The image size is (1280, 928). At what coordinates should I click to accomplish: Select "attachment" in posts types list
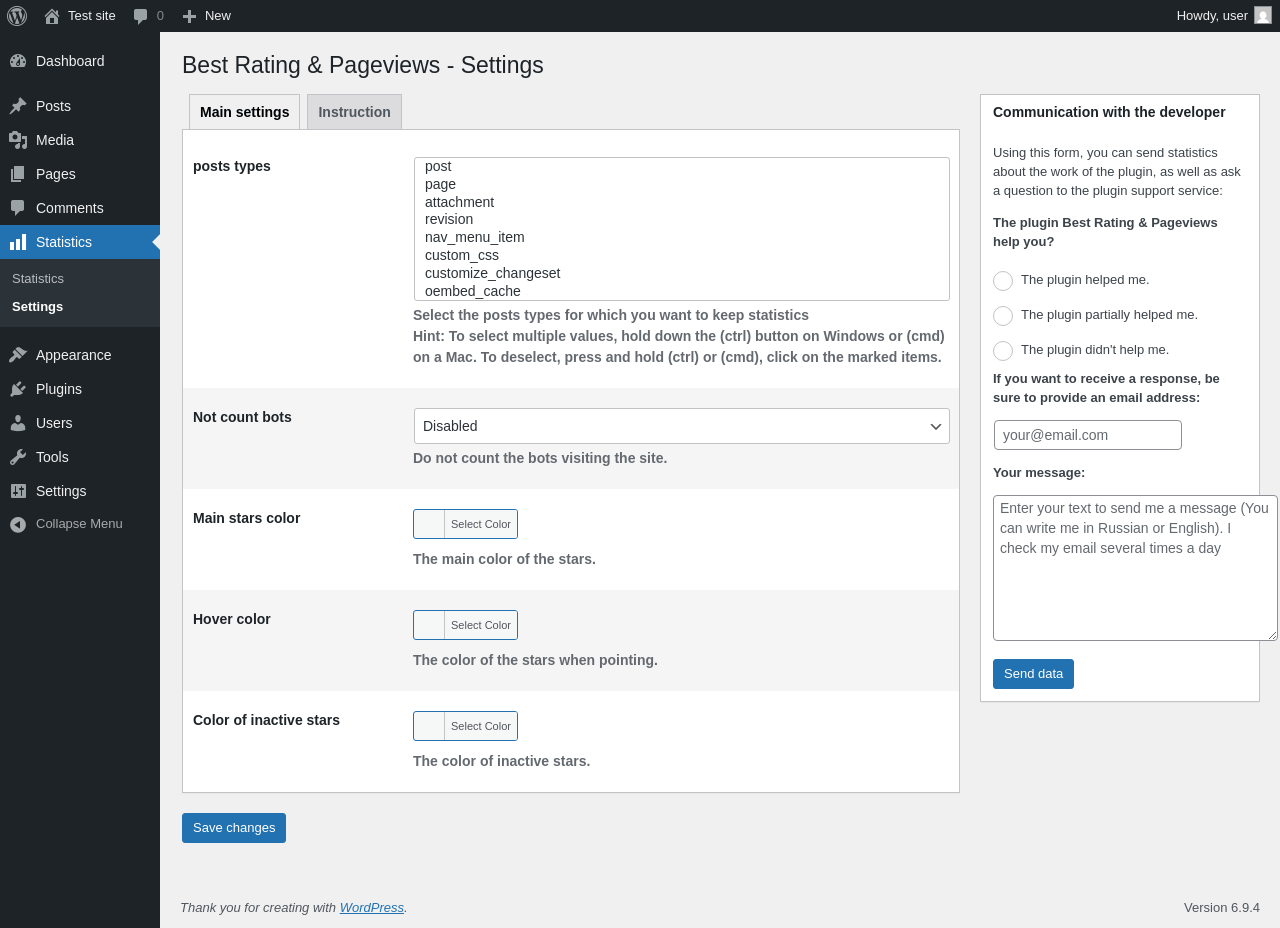point(459,202)
